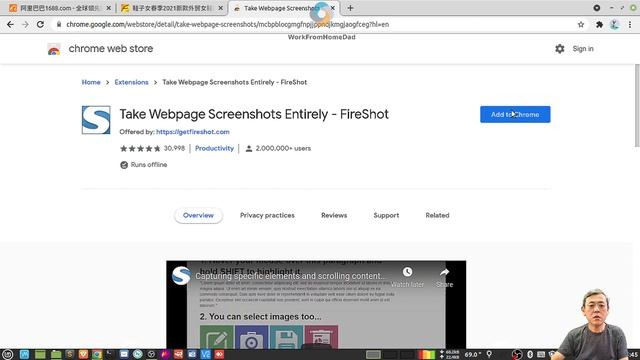
Task: Open the orange V app in taskbar
Action: tap(83, 354)
